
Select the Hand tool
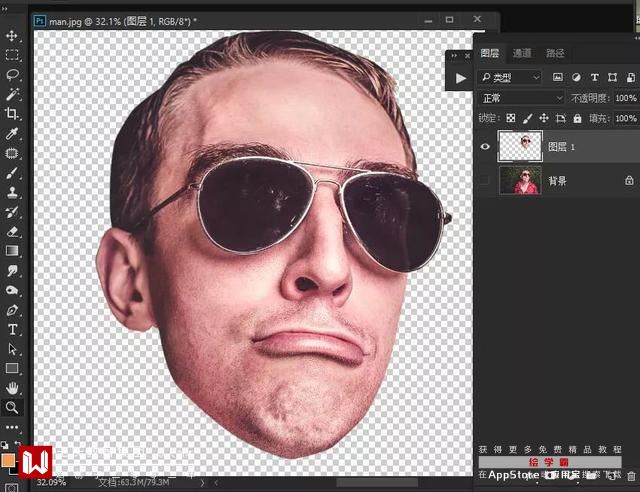pos(11,388)
